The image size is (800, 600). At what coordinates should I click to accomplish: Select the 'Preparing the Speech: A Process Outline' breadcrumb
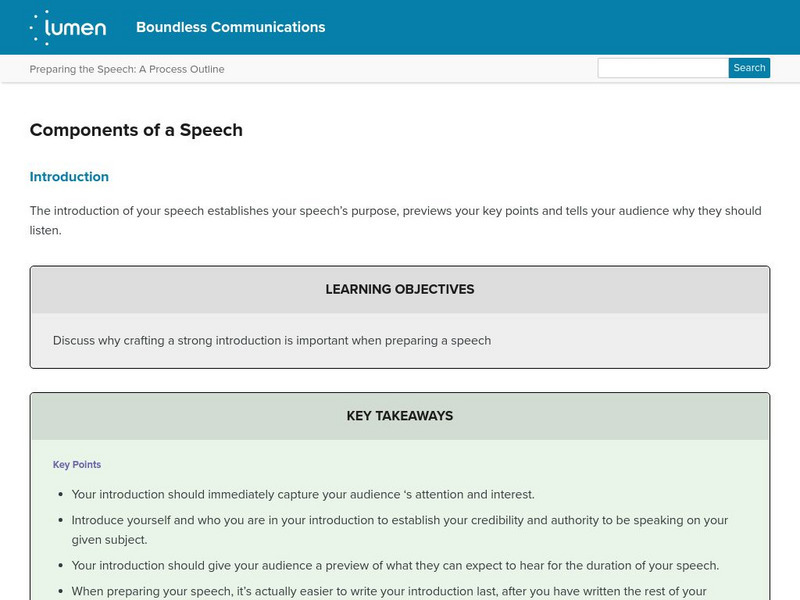pyautogui.click(x=127, y=69)
